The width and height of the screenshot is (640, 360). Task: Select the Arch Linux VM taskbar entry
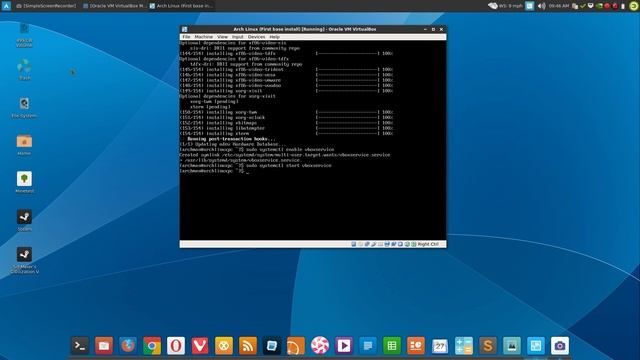click(181, 6)
